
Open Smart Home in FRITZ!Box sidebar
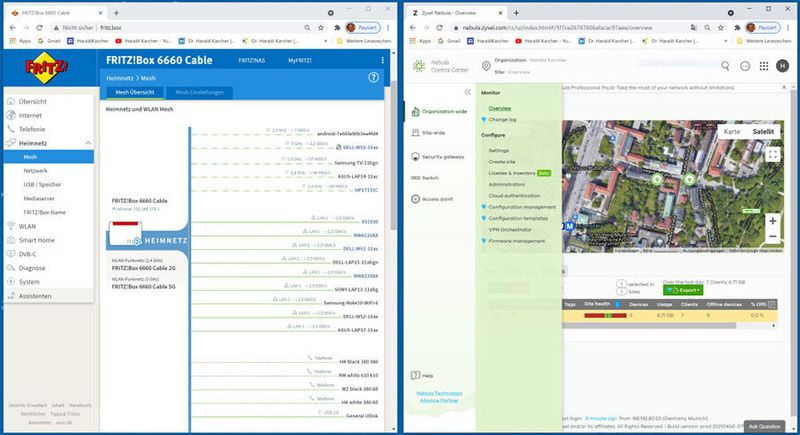[36, 240]
